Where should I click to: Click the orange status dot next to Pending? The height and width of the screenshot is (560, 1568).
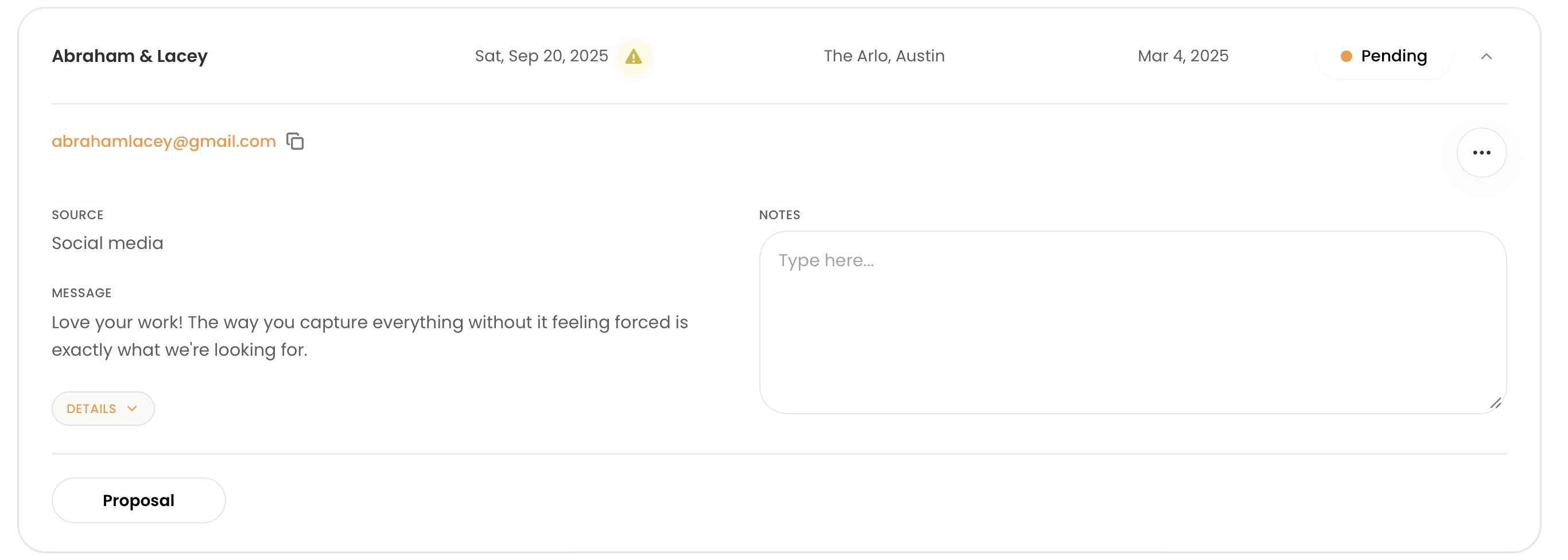[x=1346, y=57]
